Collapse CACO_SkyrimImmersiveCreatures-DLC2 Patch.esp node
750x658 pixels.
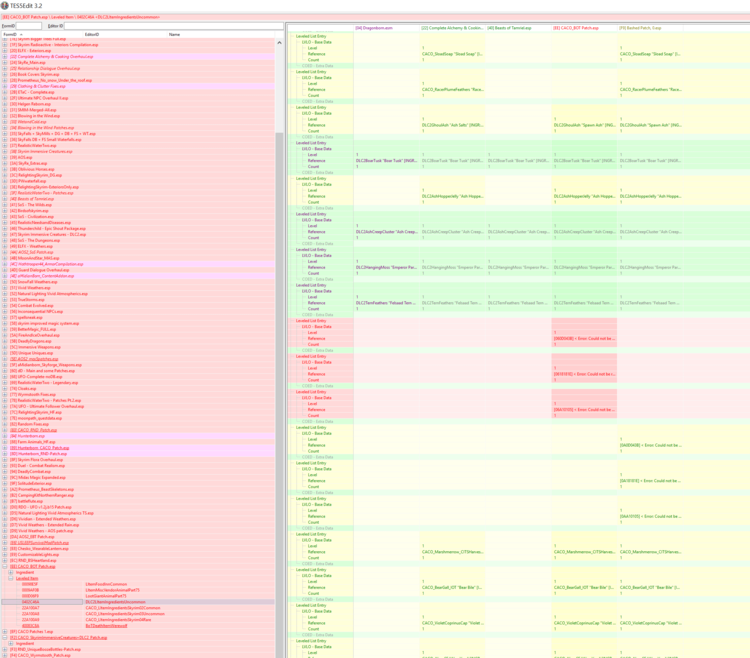(5, 637)
